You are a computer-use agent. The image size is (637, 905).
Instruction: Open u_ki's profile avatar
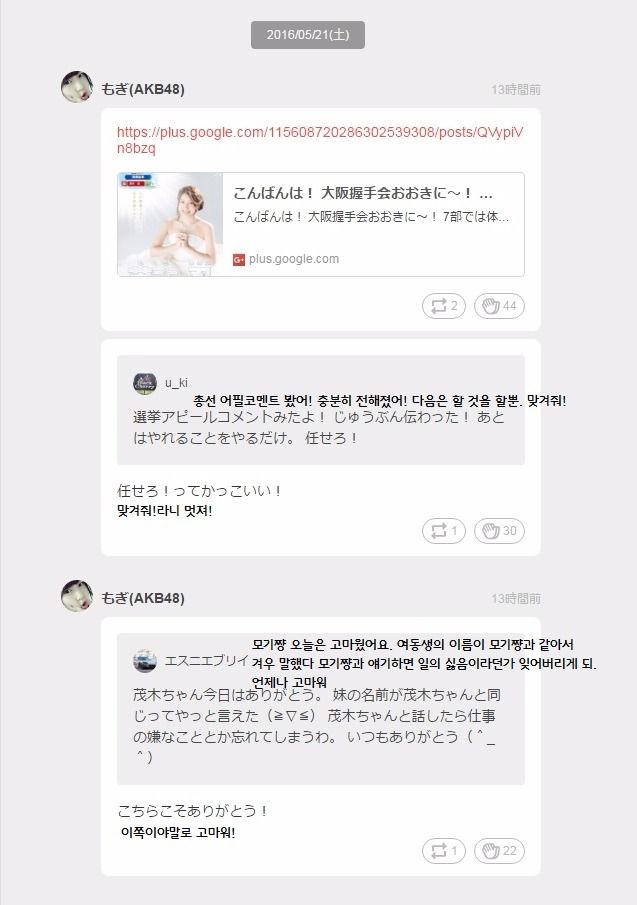click(x=145, y=383)
